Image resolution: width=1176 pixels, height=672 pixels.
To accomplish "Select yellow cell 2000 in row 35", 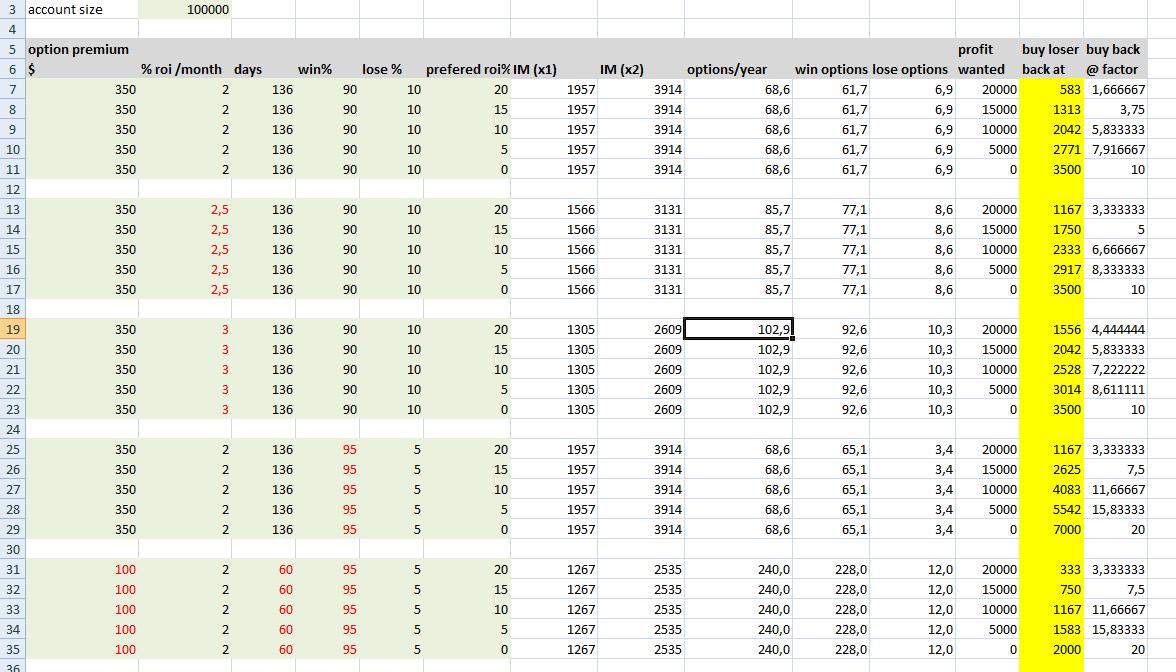I will click(x=1052, y=650).
